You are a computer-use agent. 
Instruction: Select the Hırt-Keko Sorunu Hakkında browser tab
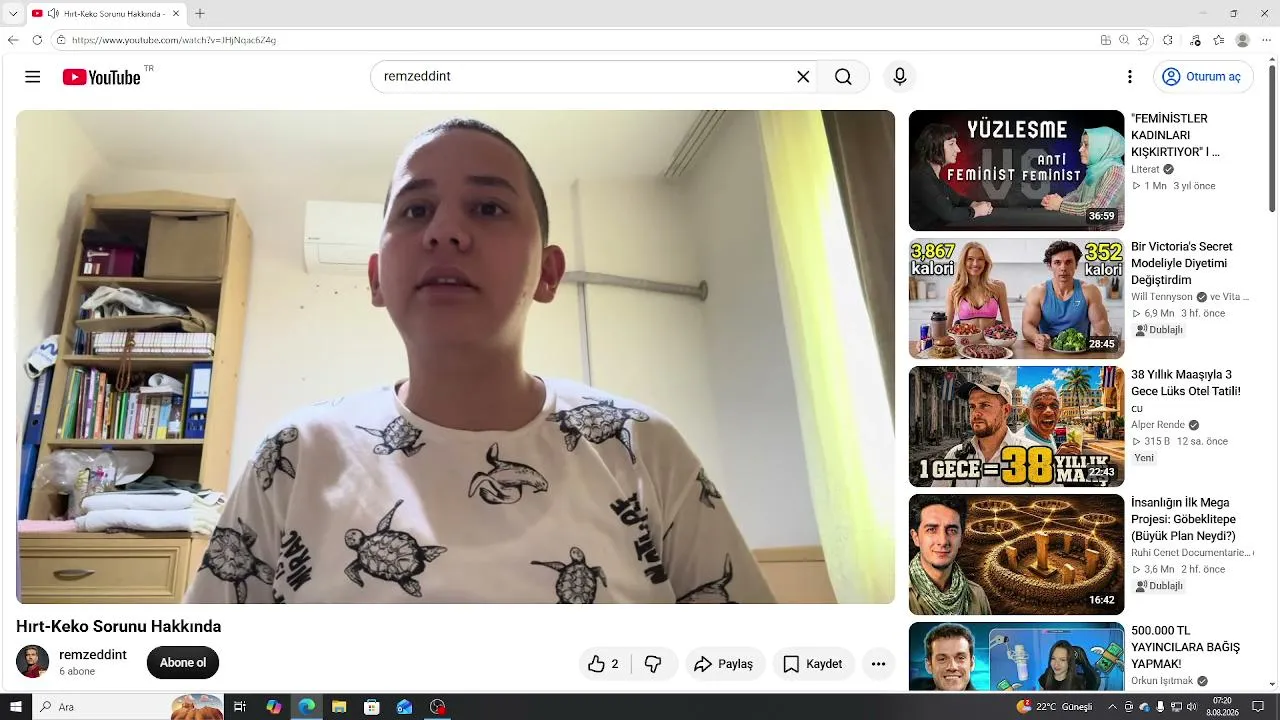click(105, 14)
